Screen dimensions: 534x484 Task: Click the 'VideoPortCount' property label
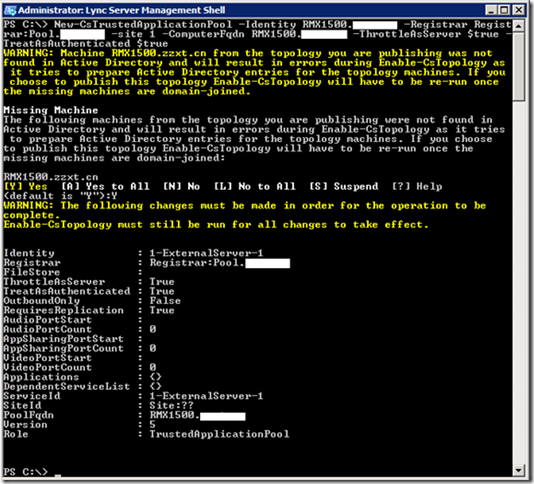[48, 368]
